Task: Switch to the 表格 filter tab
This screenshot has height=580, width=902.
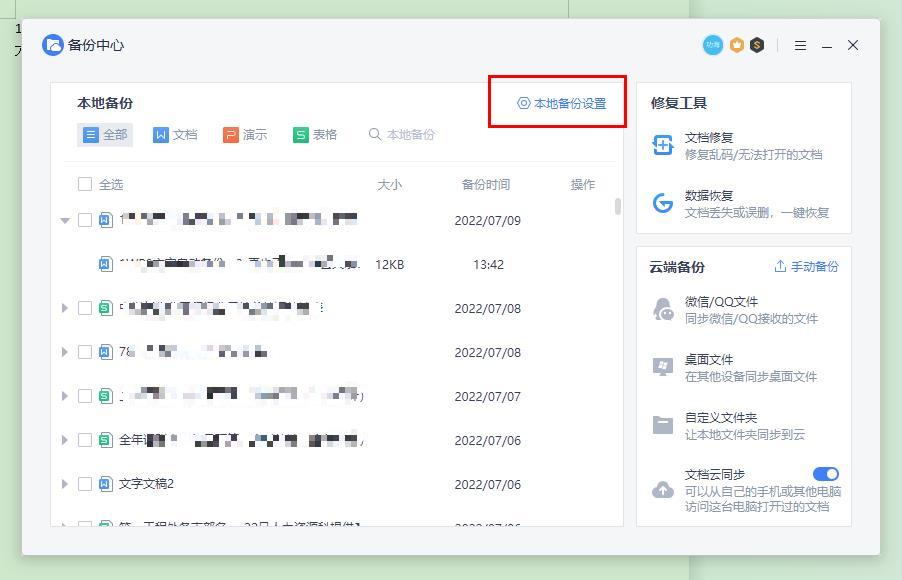Action: [x=315, y=135]
